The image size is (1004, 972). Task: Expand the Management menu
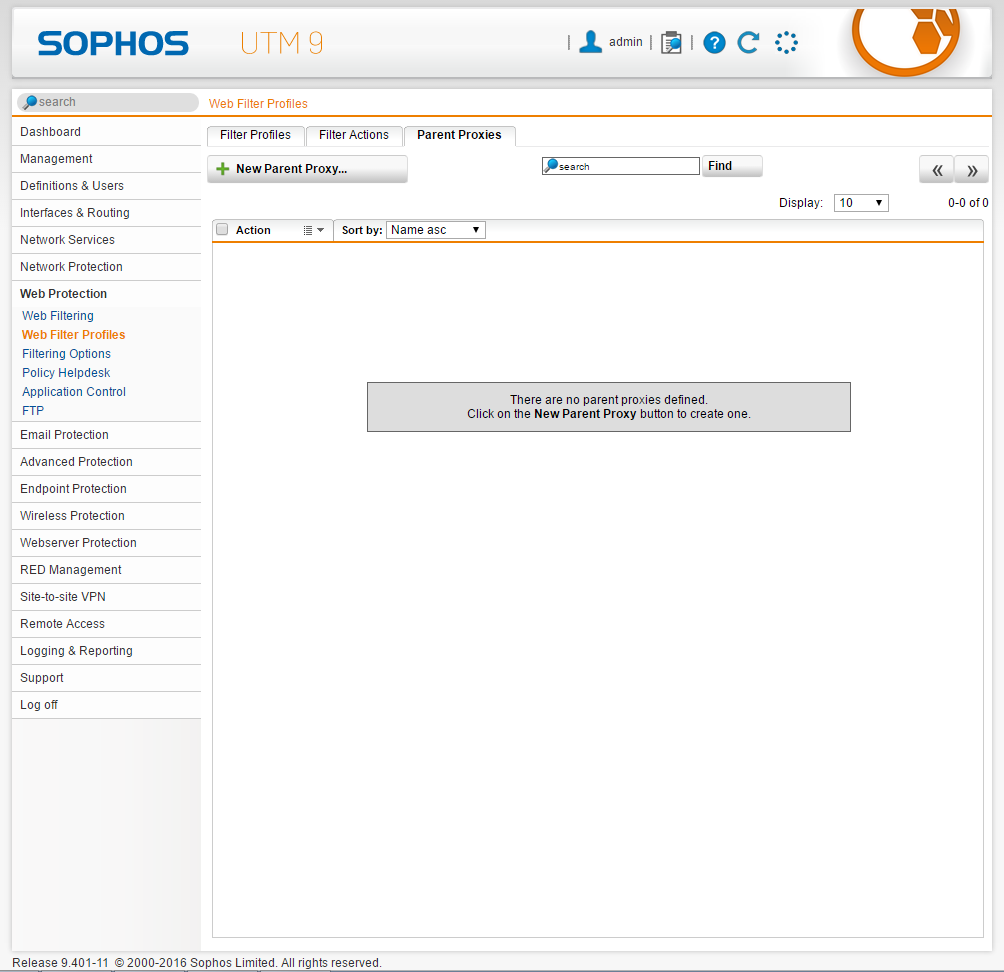click(106, 159)
